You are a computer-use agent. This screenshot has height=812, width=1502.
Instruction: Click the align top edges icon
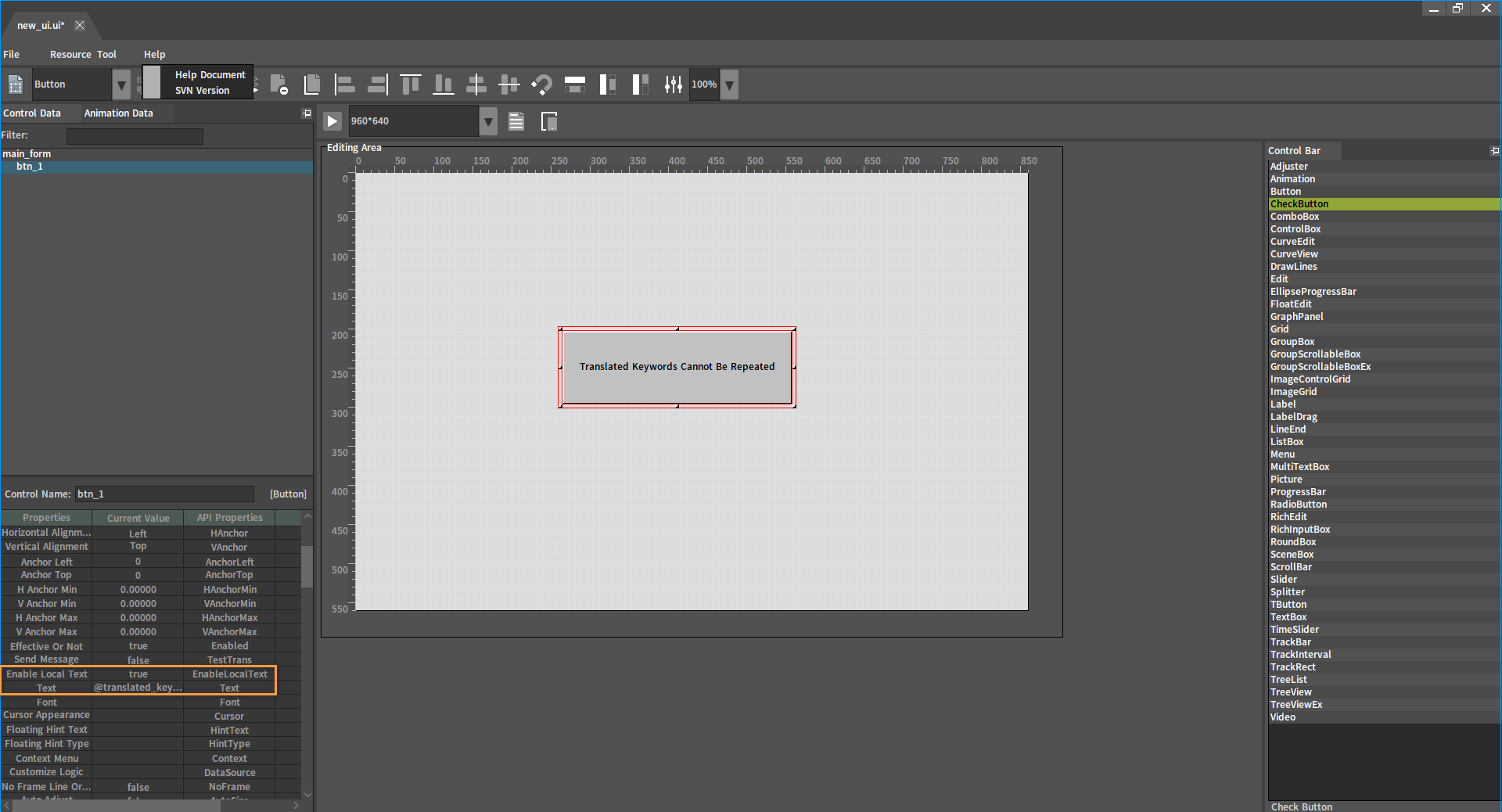pos(410,84)
